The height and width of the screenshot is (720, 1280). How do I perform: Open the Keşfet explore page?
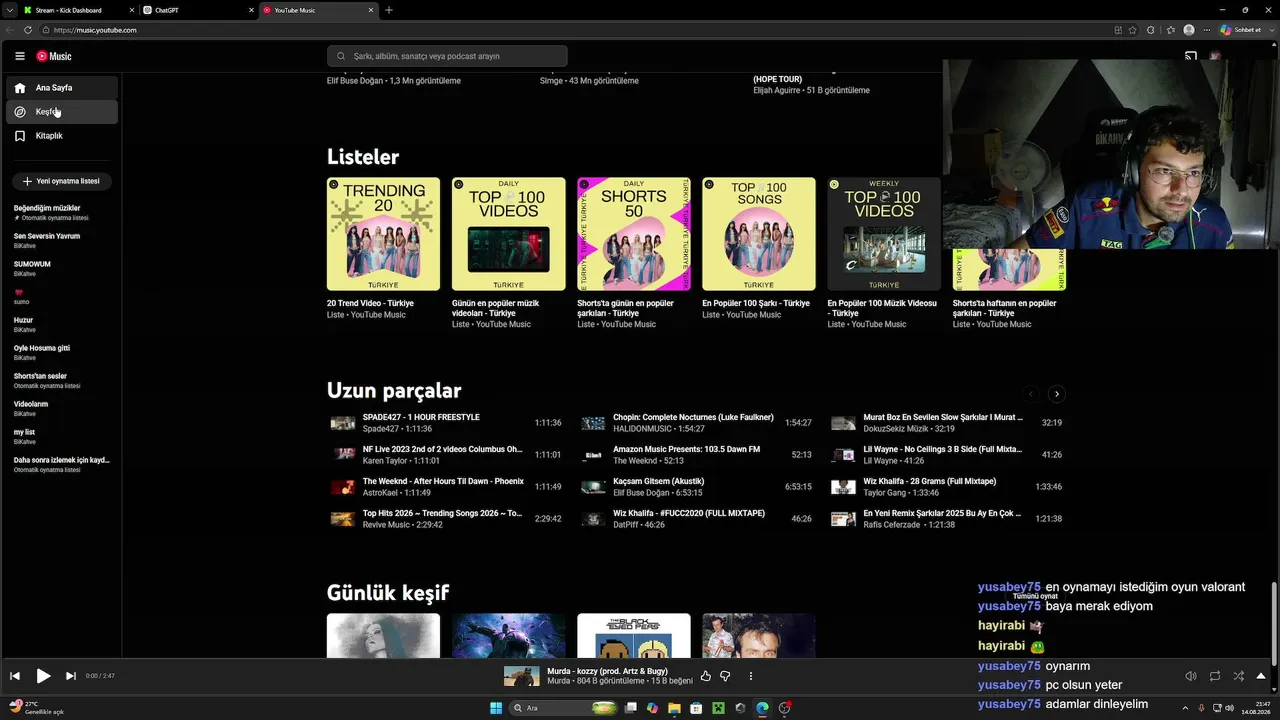click(x=62, y=112)
